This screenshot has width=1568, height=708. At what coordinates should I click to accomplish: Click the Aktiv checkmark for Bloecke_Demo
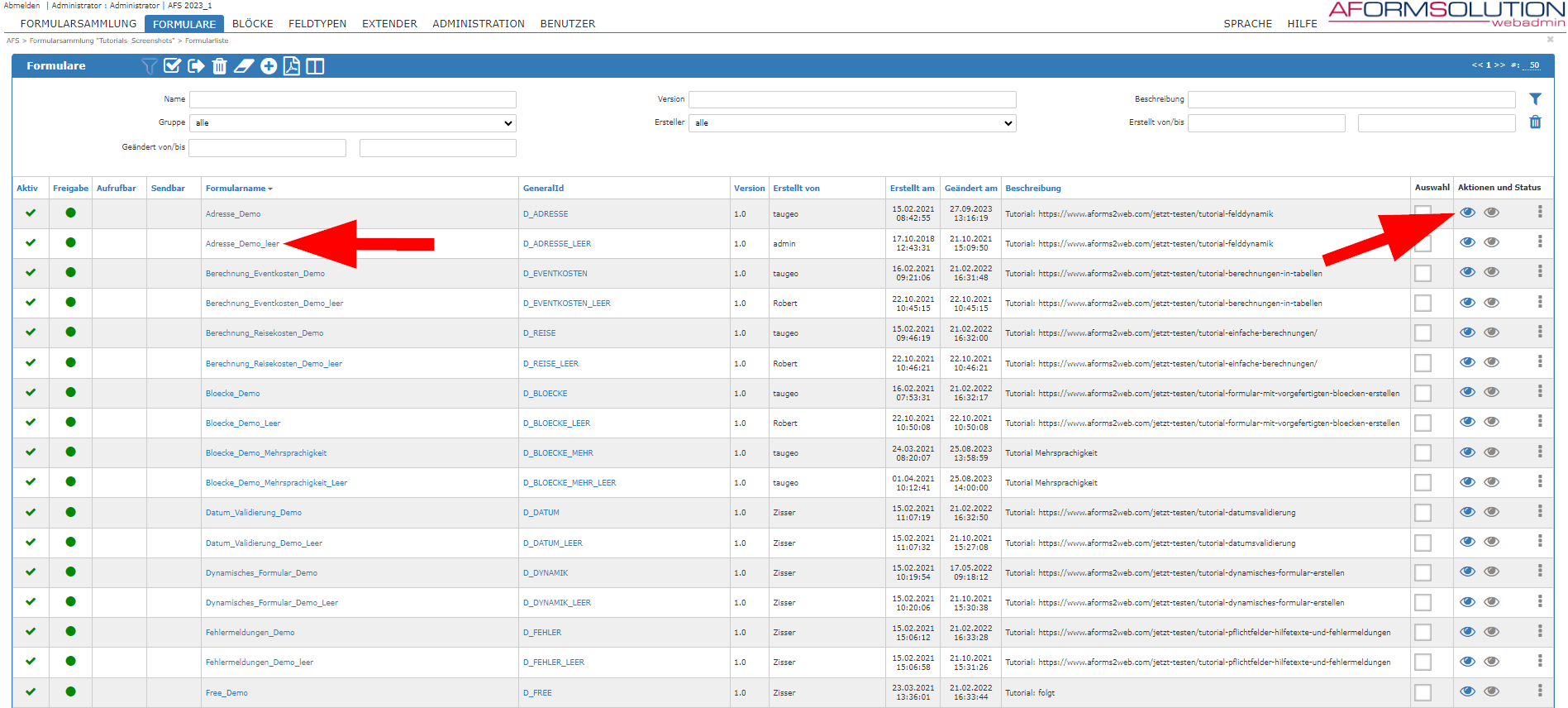[x=31, y=392]
